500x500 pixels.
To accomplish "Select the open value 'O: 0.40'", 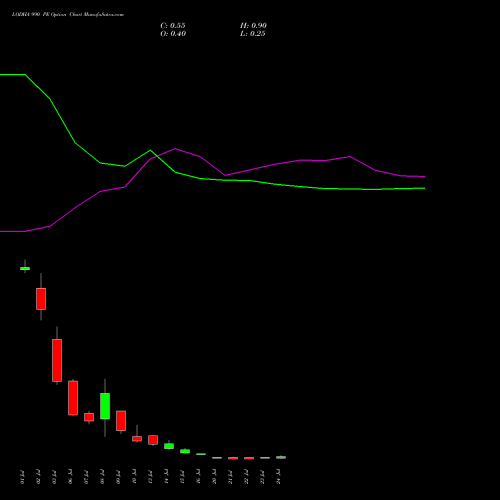I will (x=173, y=34).
